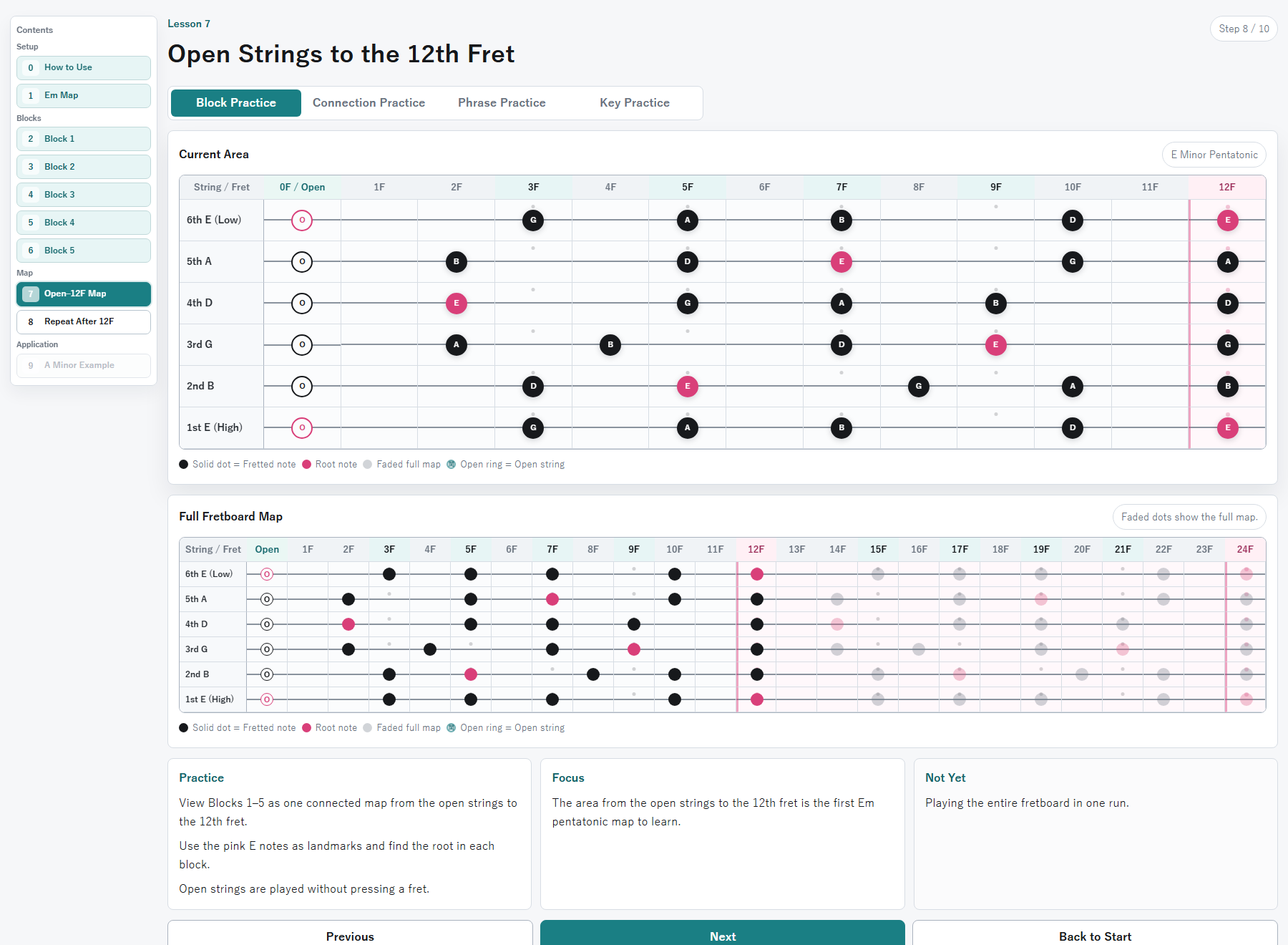Image resolution: width=1288 pixels, height=945 pixels.
Task: Click the pink E root at 12F on 6th E (Low) string
Action: 1228,220
